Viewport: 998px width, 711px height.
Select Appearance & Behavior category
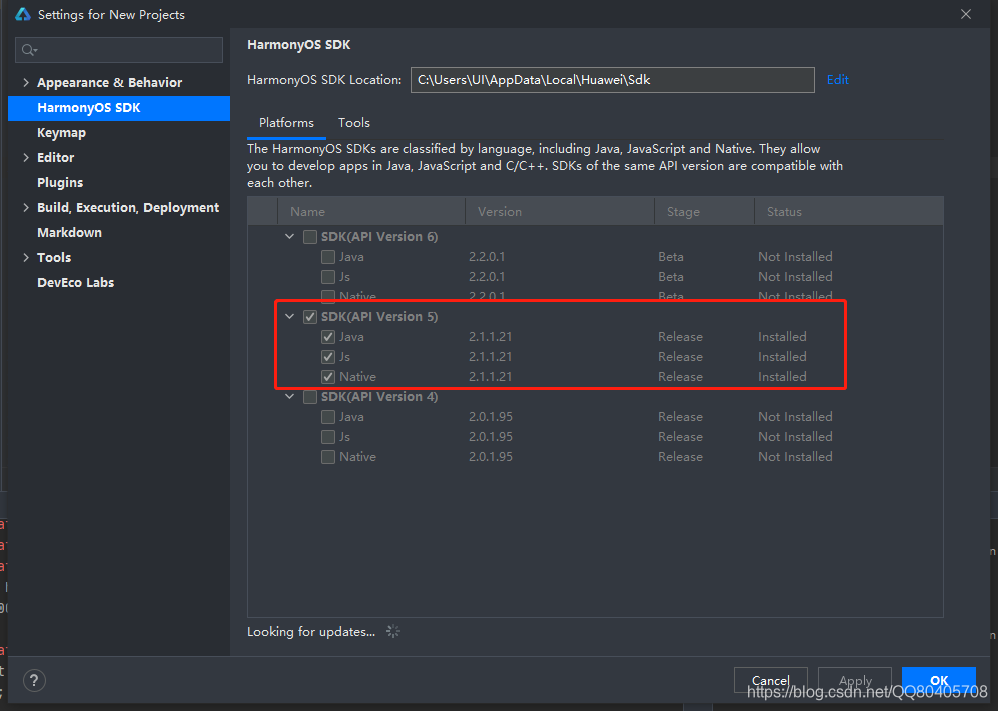109,82
